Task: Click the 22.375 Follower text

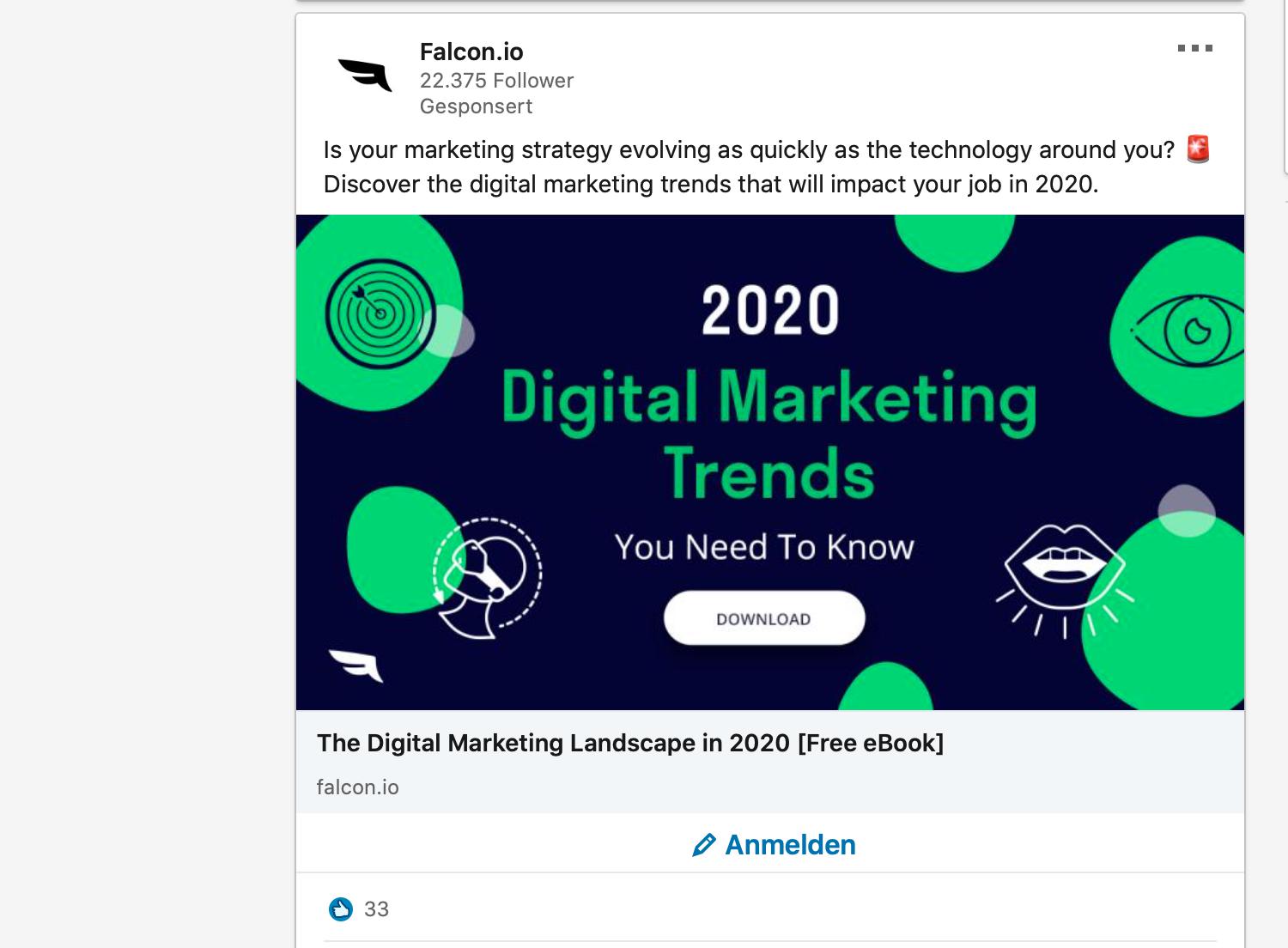Action: pos(496,81)
